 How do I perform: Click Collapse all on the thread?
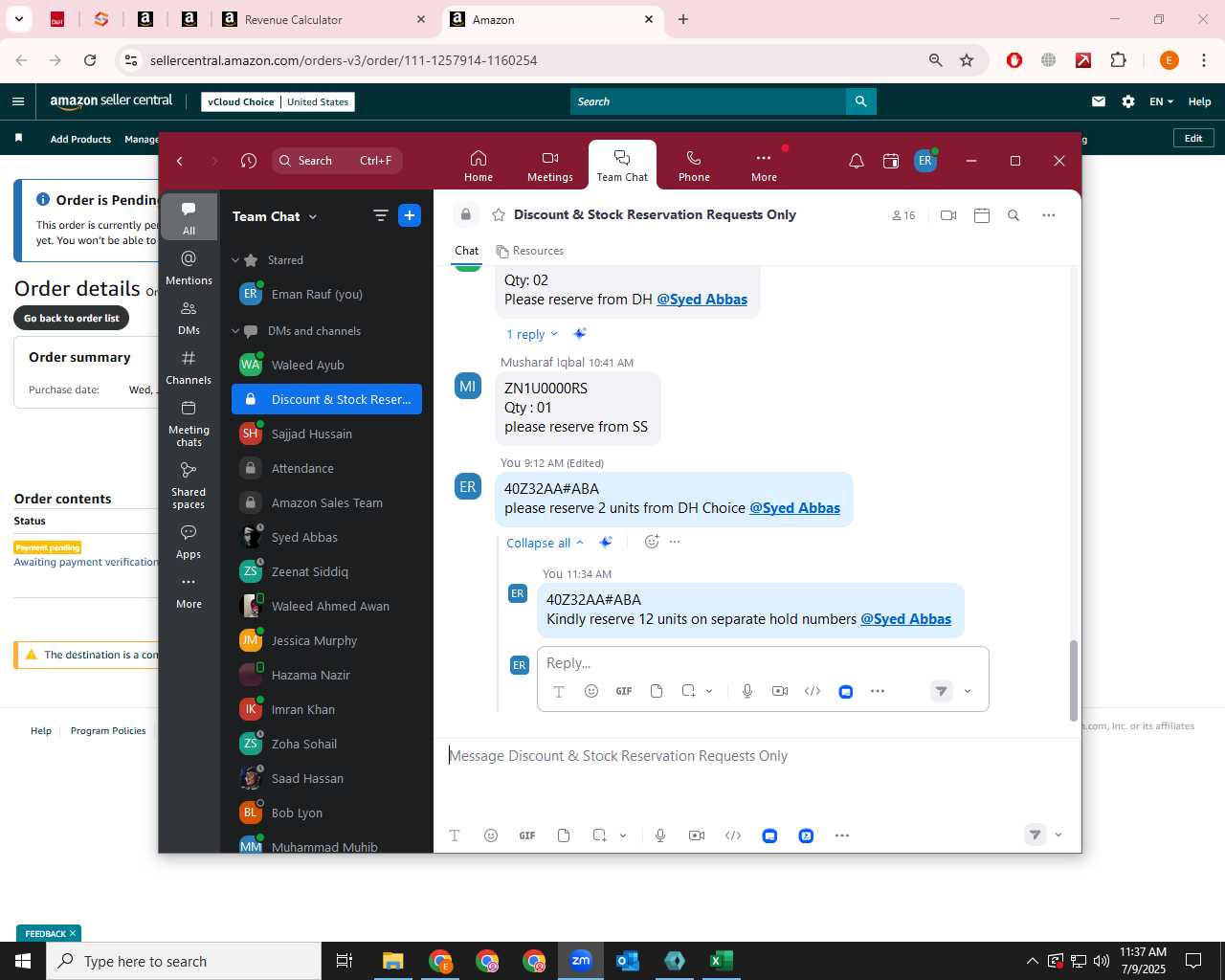point(545,543)
